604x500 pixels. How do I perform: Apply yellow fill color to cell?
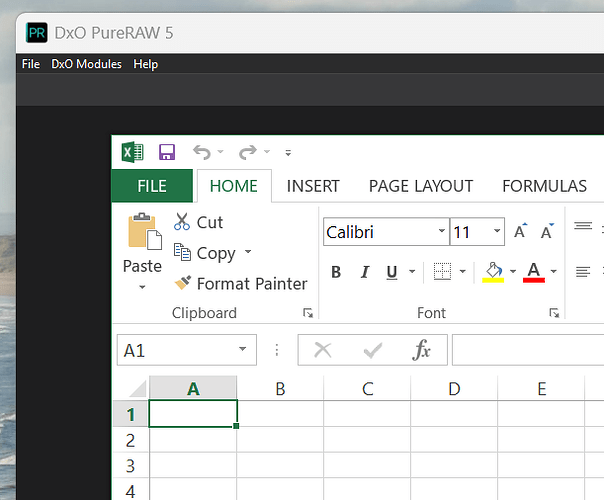point(493,272)
